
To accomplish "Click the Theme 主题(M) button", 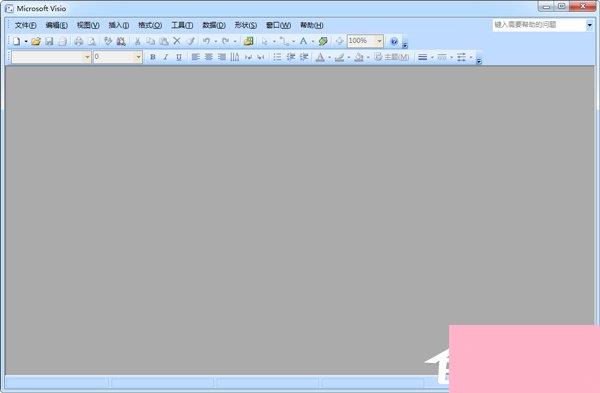I will pos(392,57).
